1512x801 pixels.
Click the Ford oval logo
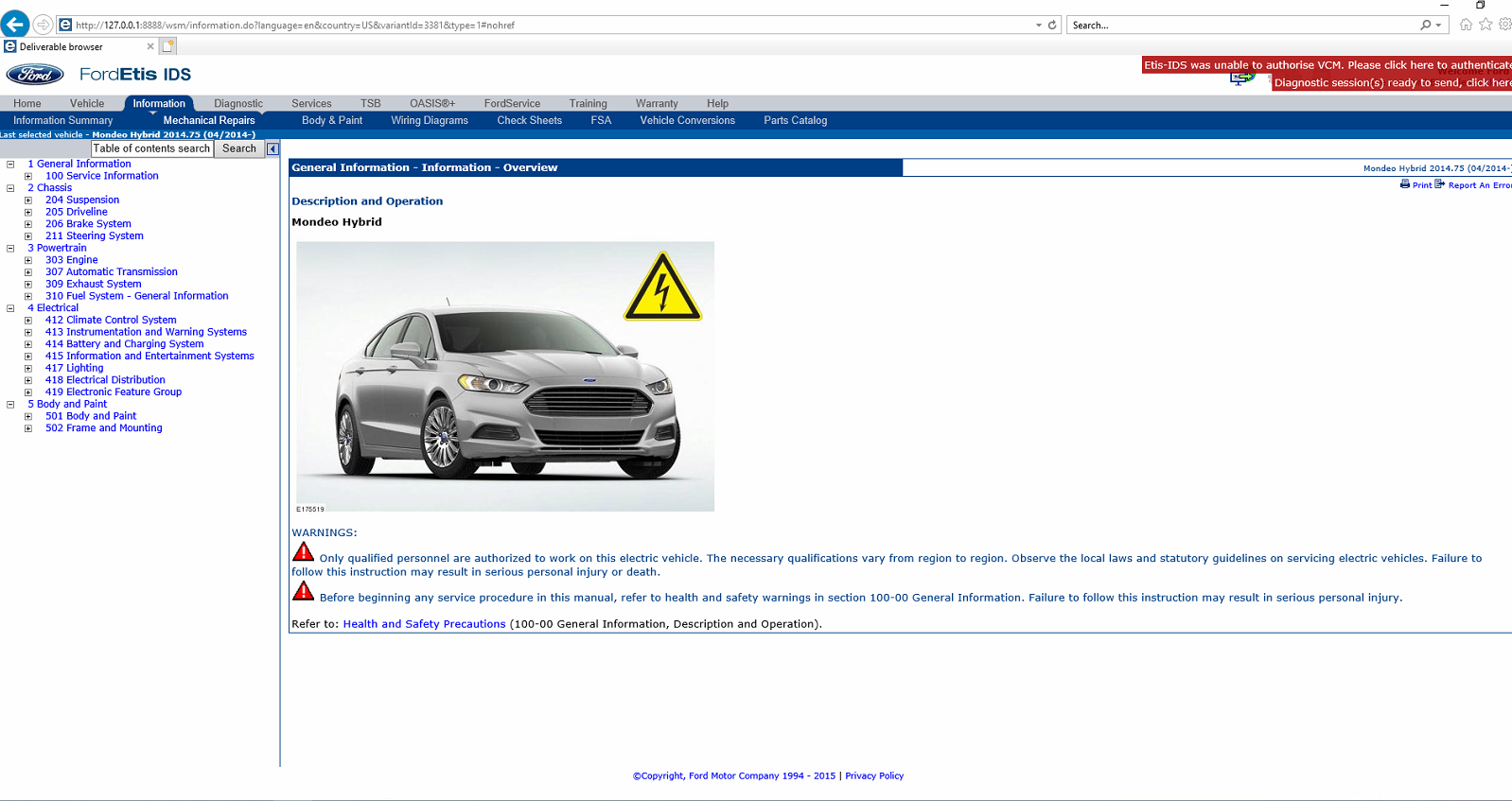tap(35, 75)
